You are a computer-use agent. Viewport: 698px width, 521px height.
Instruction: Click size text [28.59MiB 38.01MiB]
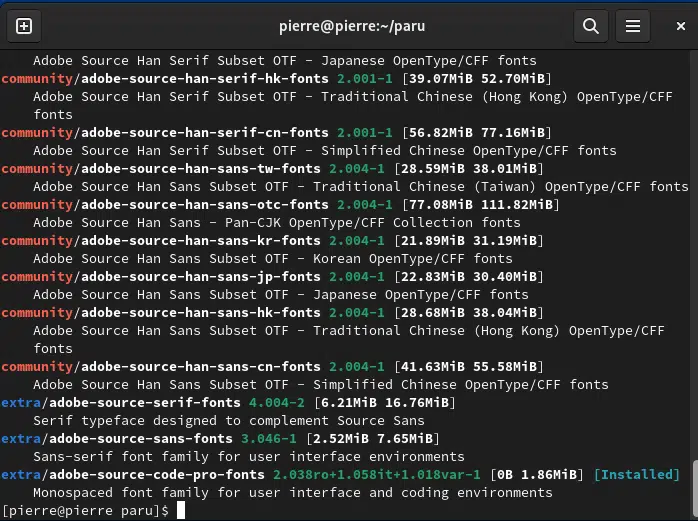pos(469,169)
